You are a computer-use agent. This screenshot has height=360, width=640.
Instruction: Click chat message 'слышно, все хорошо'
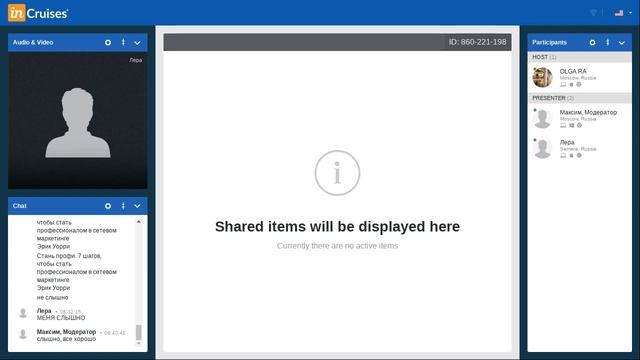66,339
